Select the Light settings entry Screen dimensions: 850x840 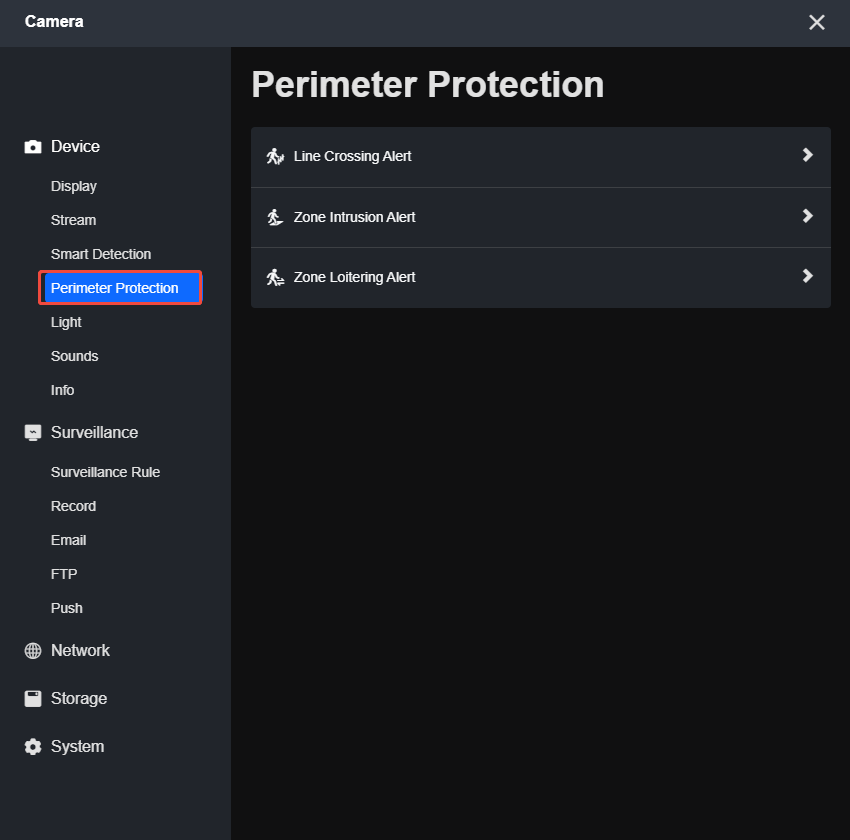pos(66,322)
